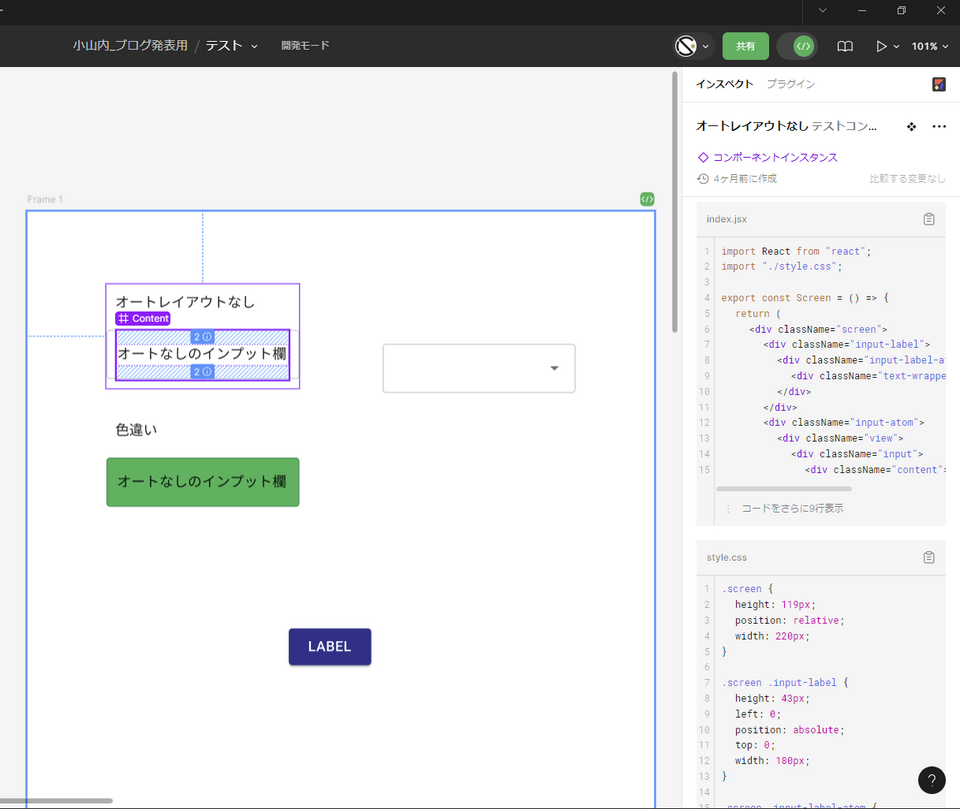Open the three-dots more options menu
Image resolution: width=960 pixels, height=809 pixels.
(x=938, y=127)
